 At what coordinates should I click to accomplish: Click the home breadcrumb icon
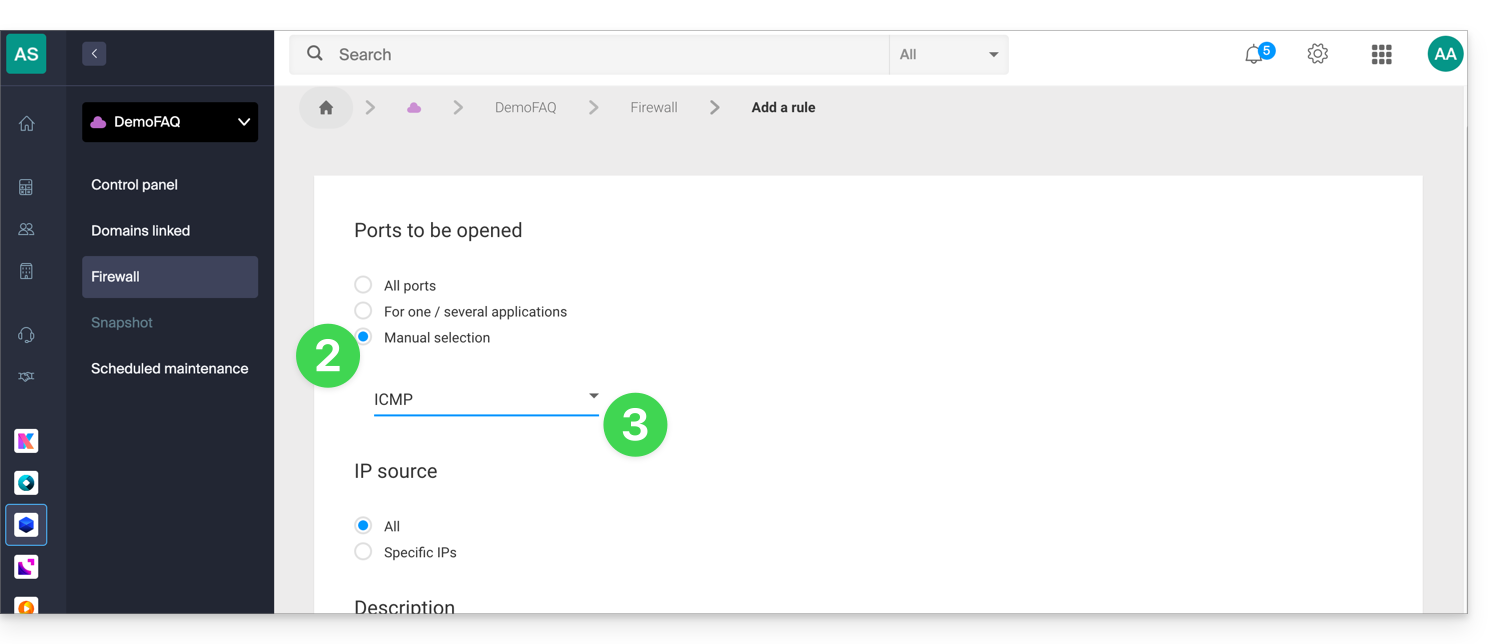tap(326, 108)
